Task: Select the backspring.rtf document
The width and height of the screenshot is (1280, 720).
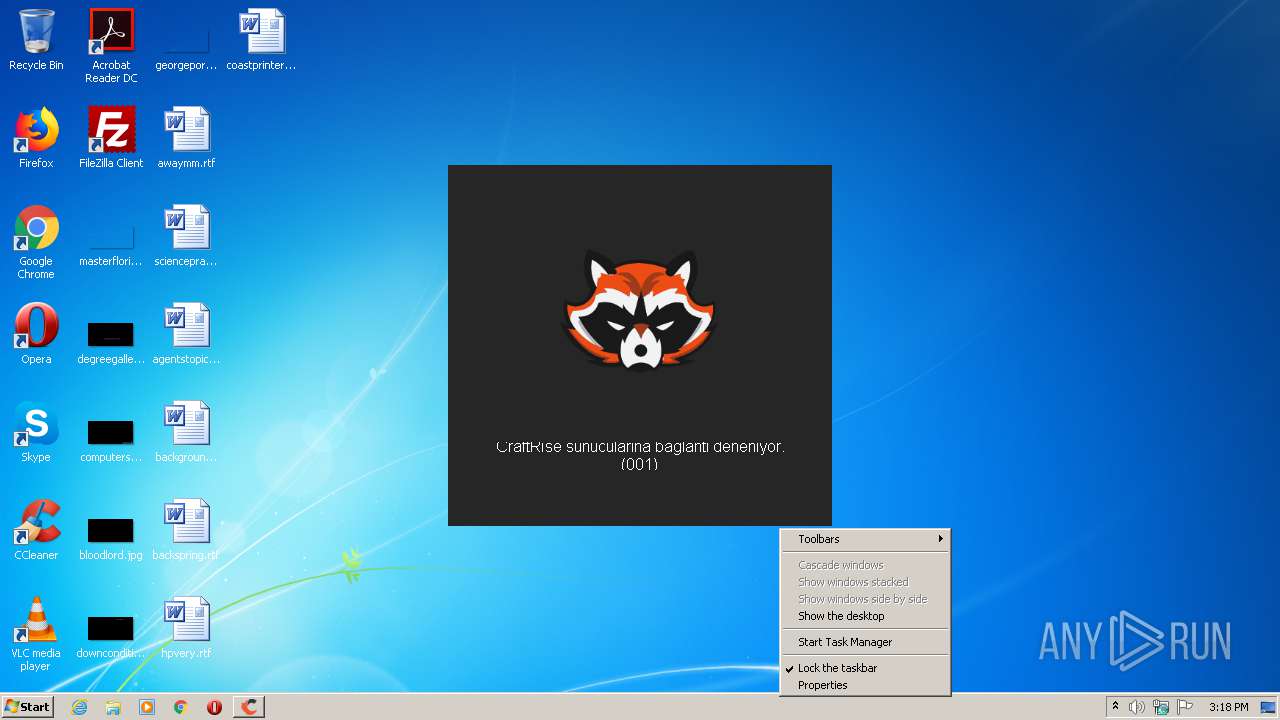Action: [186, 531]
